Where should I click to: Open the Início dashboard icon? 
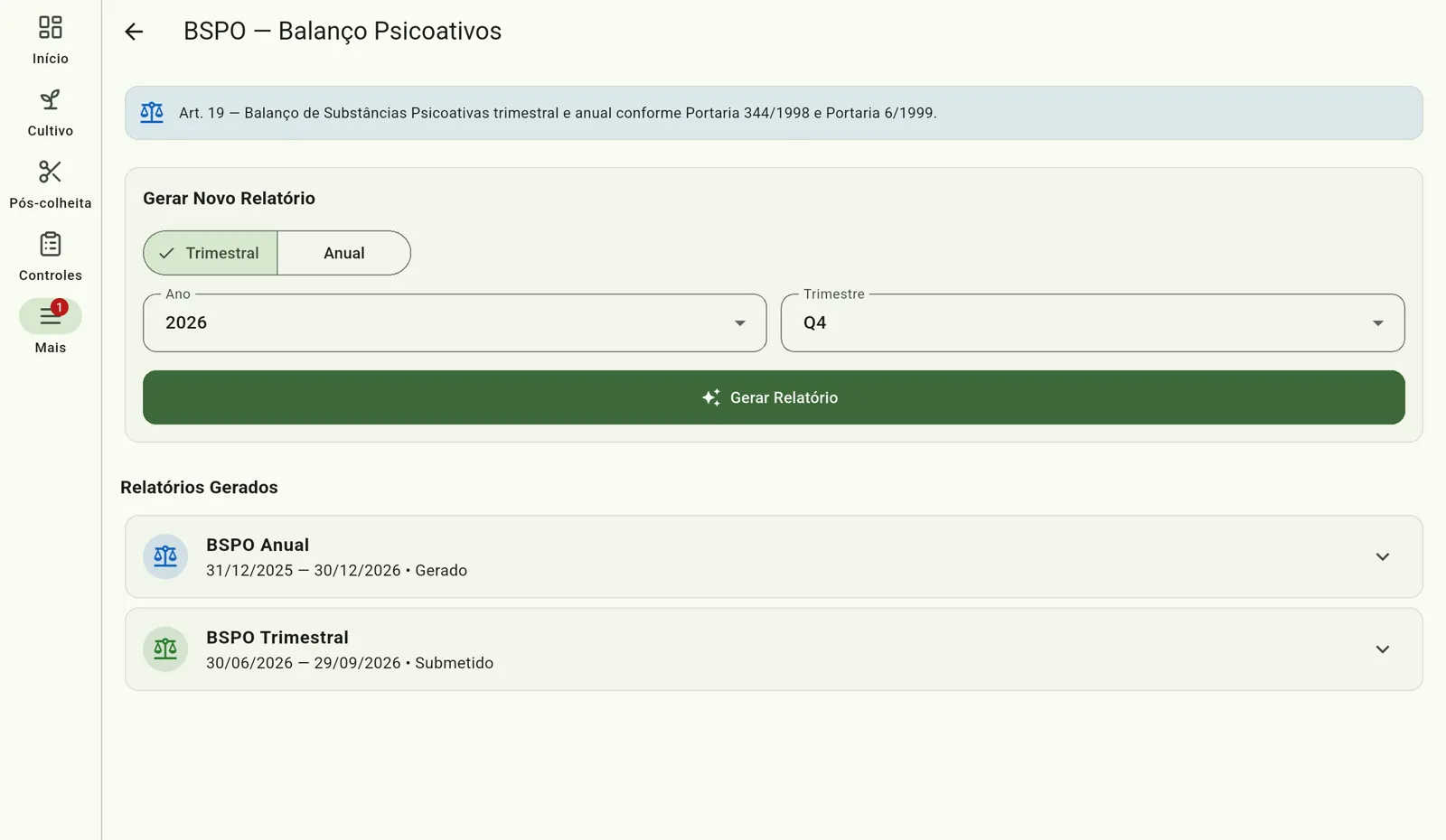[51, 27]
